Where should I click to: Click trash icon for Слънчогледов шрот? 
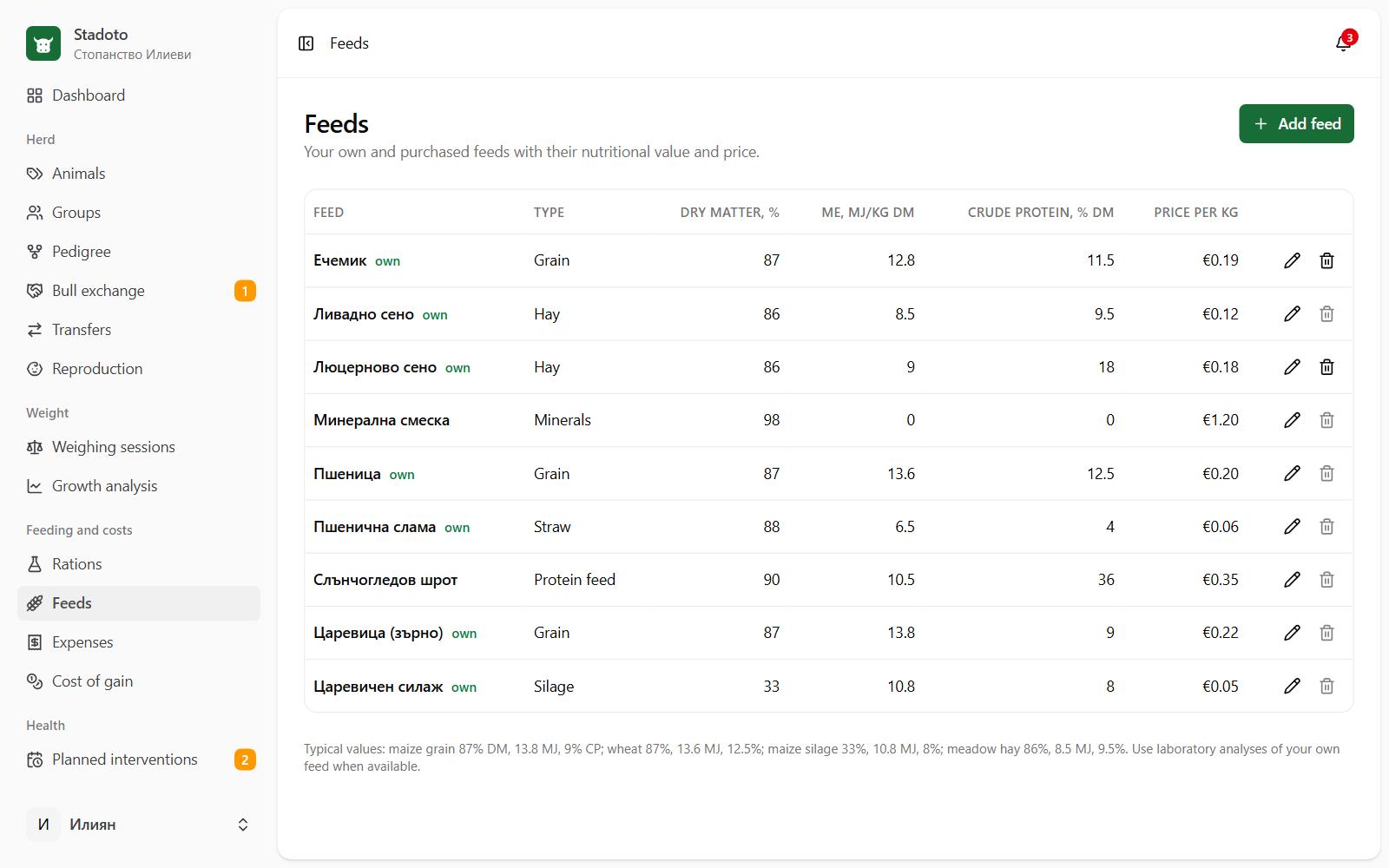tap(1326, 580)
